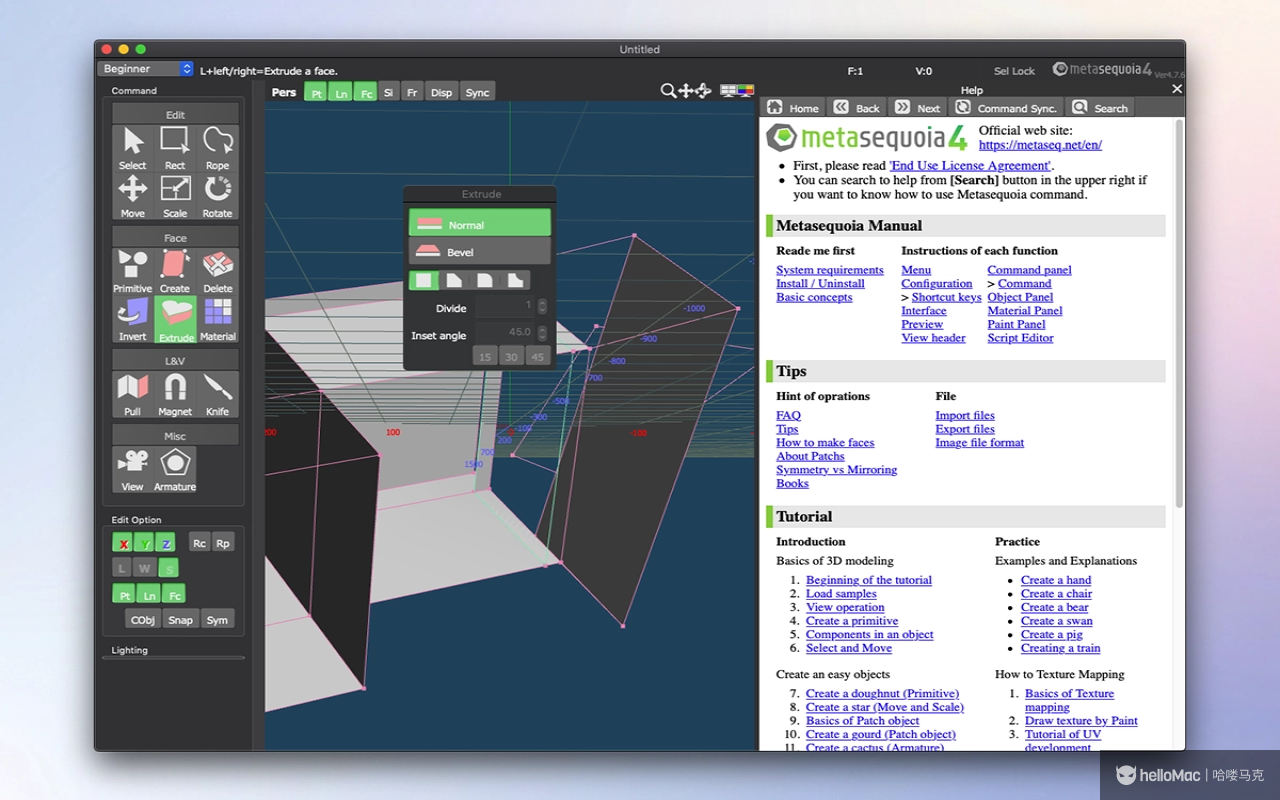Choose the Delete face tool
Screen dimensions: 1280x800
(x=217, y=272)
